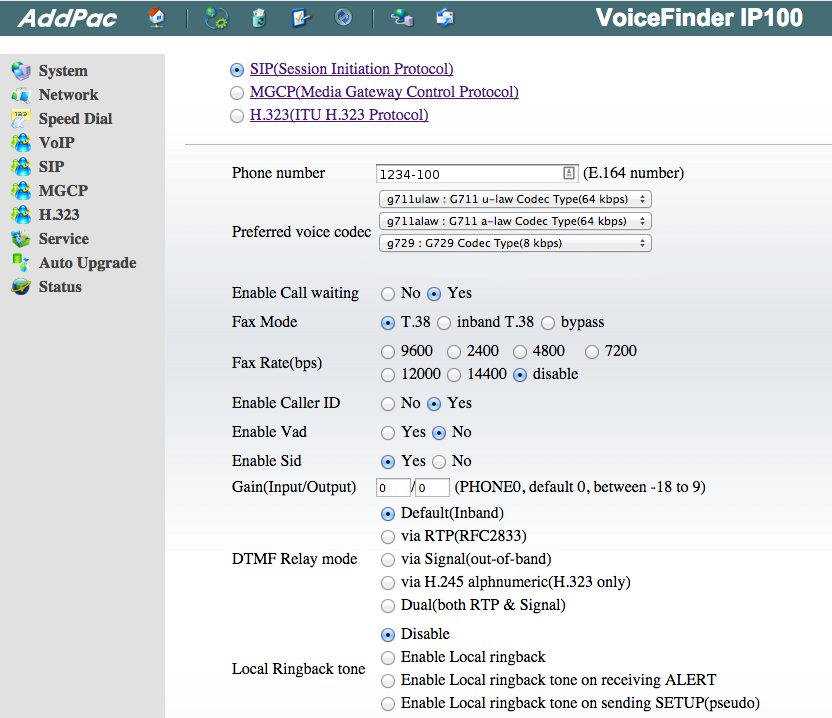Open the Network section in sidebar
This screenshot has width=832, height=718.
(68, 95)
